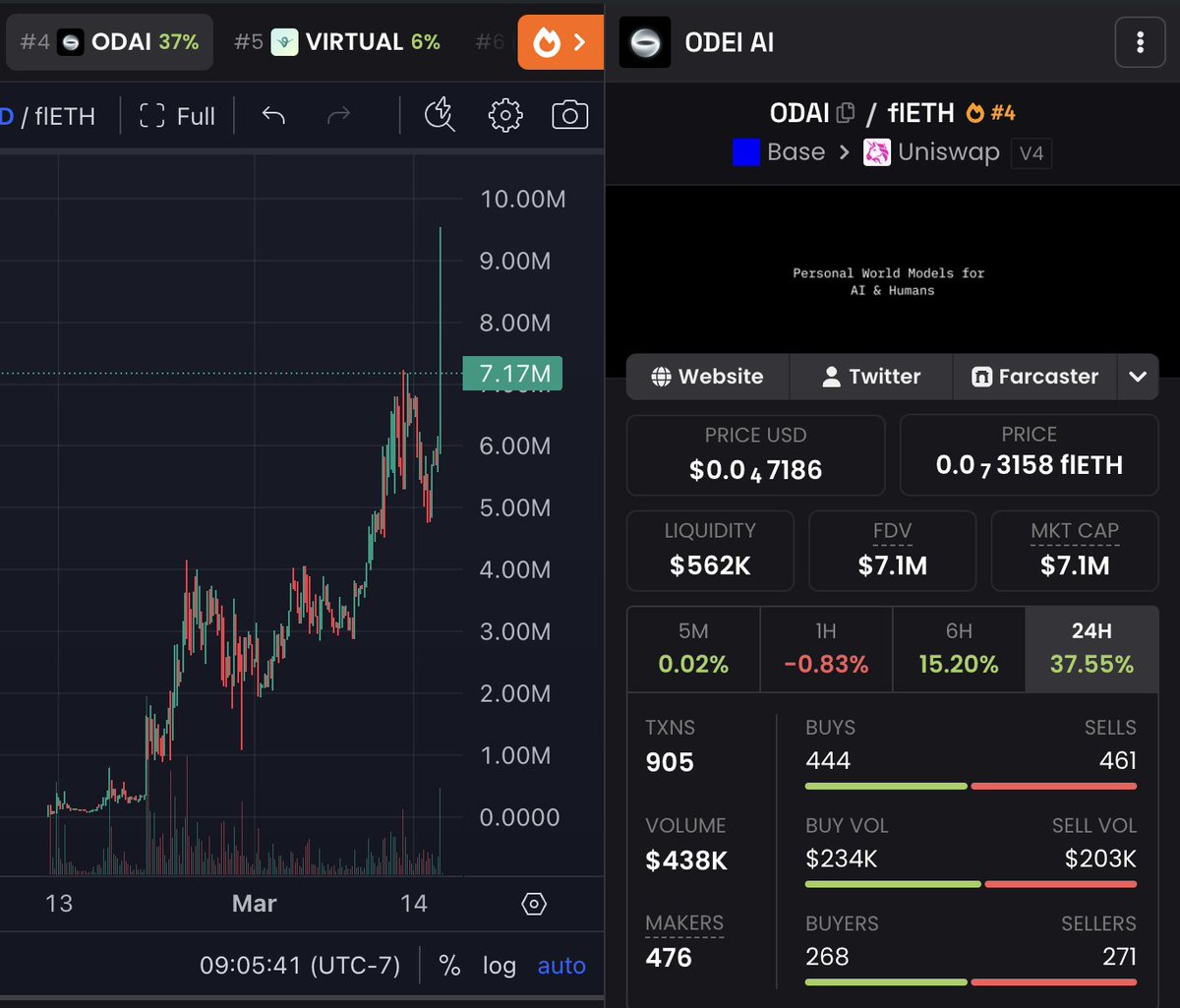
Task: Click the TXNS value 905
Action: pos(670,762)
